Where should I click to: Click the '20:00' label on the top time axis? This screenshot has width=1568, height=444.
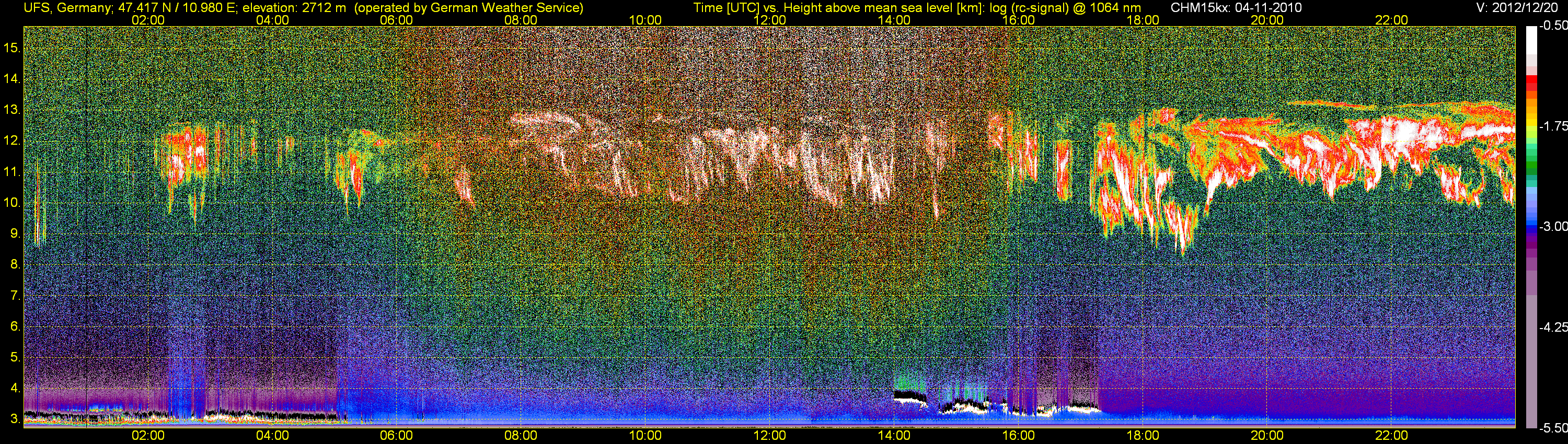point(1267,19)
